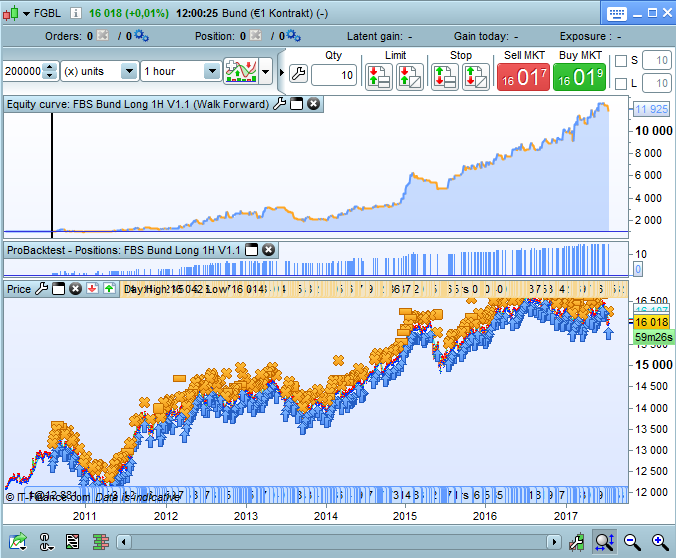This screenshot has width=676, height=558.
Task: Collapse the trading panel with triangle arrow
Action: tap(282, 72)
